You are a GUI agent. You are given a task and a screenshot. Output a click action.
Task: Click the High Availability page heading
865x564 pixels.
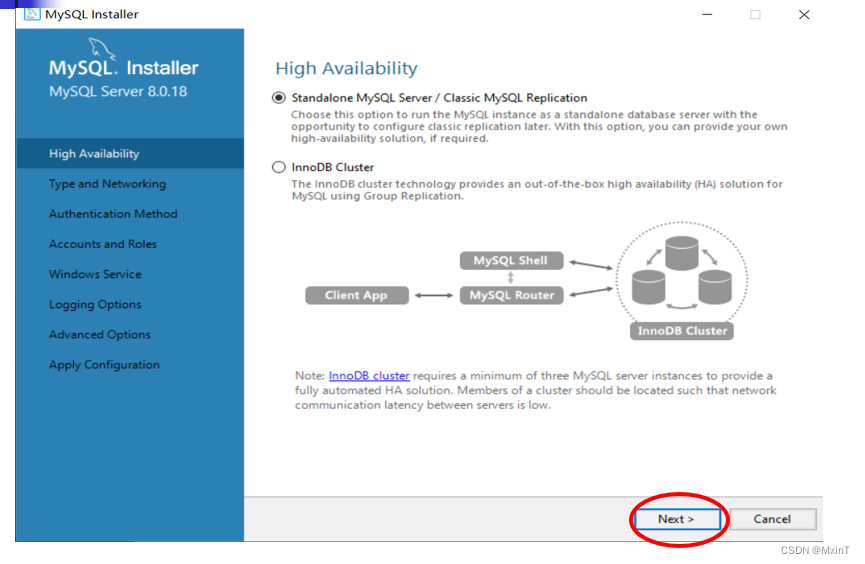[346, 68]
